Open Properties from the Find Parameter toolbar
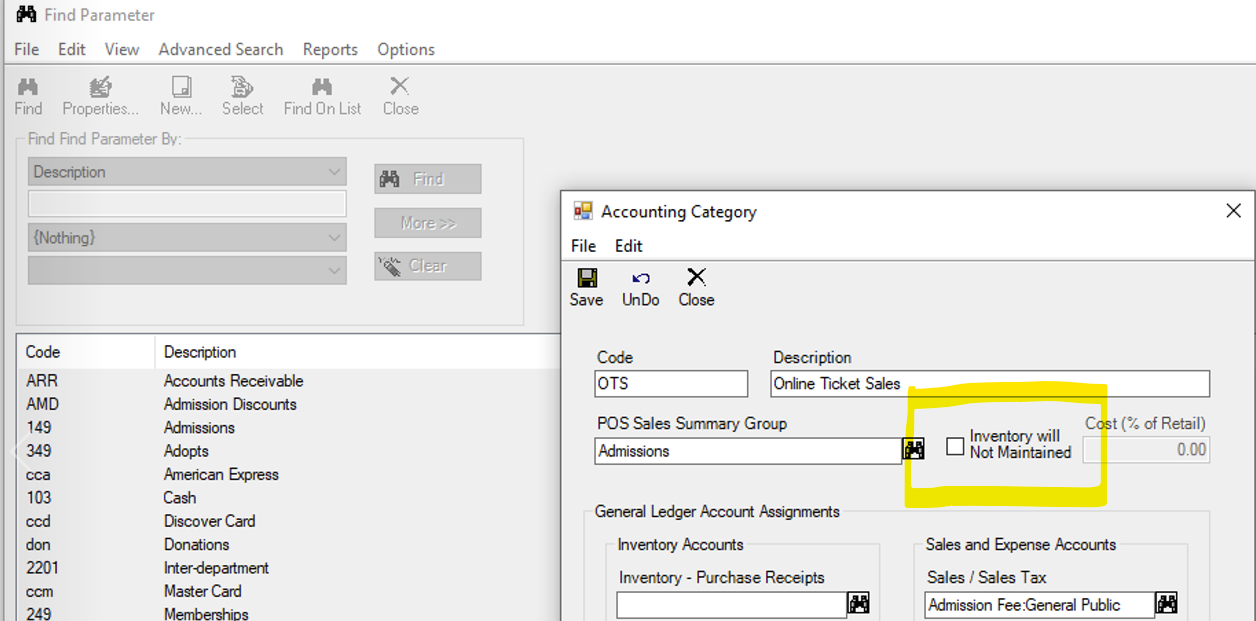This screenshot has width=1256, height=621. [100, 96]
